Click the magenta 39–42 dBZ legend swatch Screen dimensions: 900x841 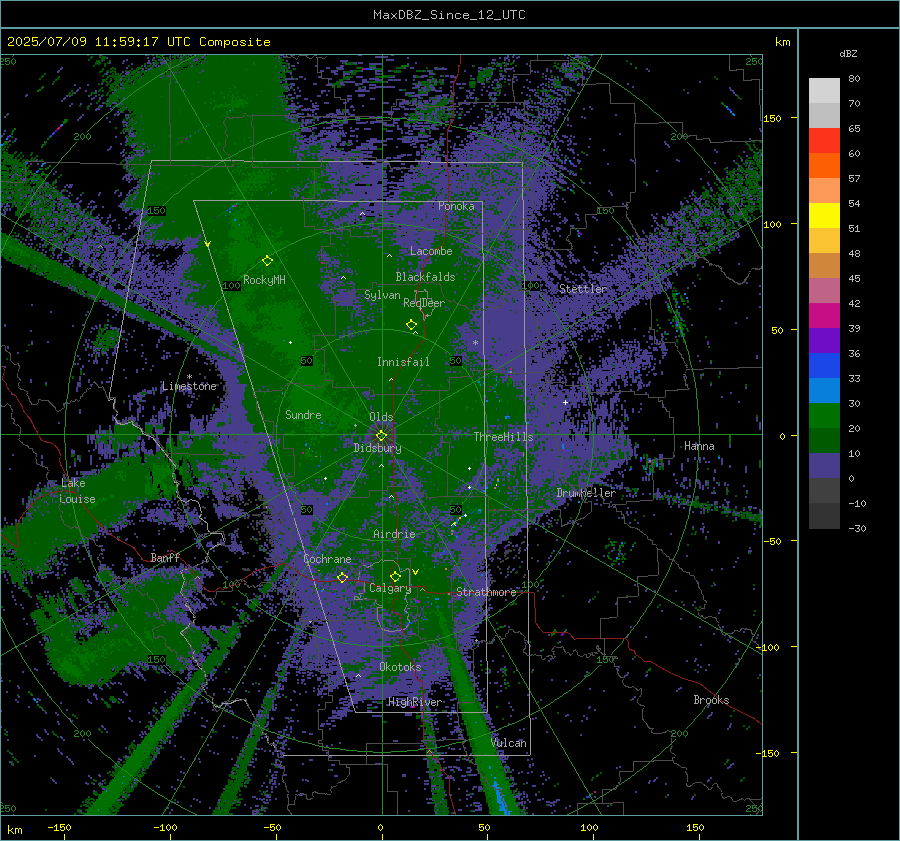click(824, 316)
